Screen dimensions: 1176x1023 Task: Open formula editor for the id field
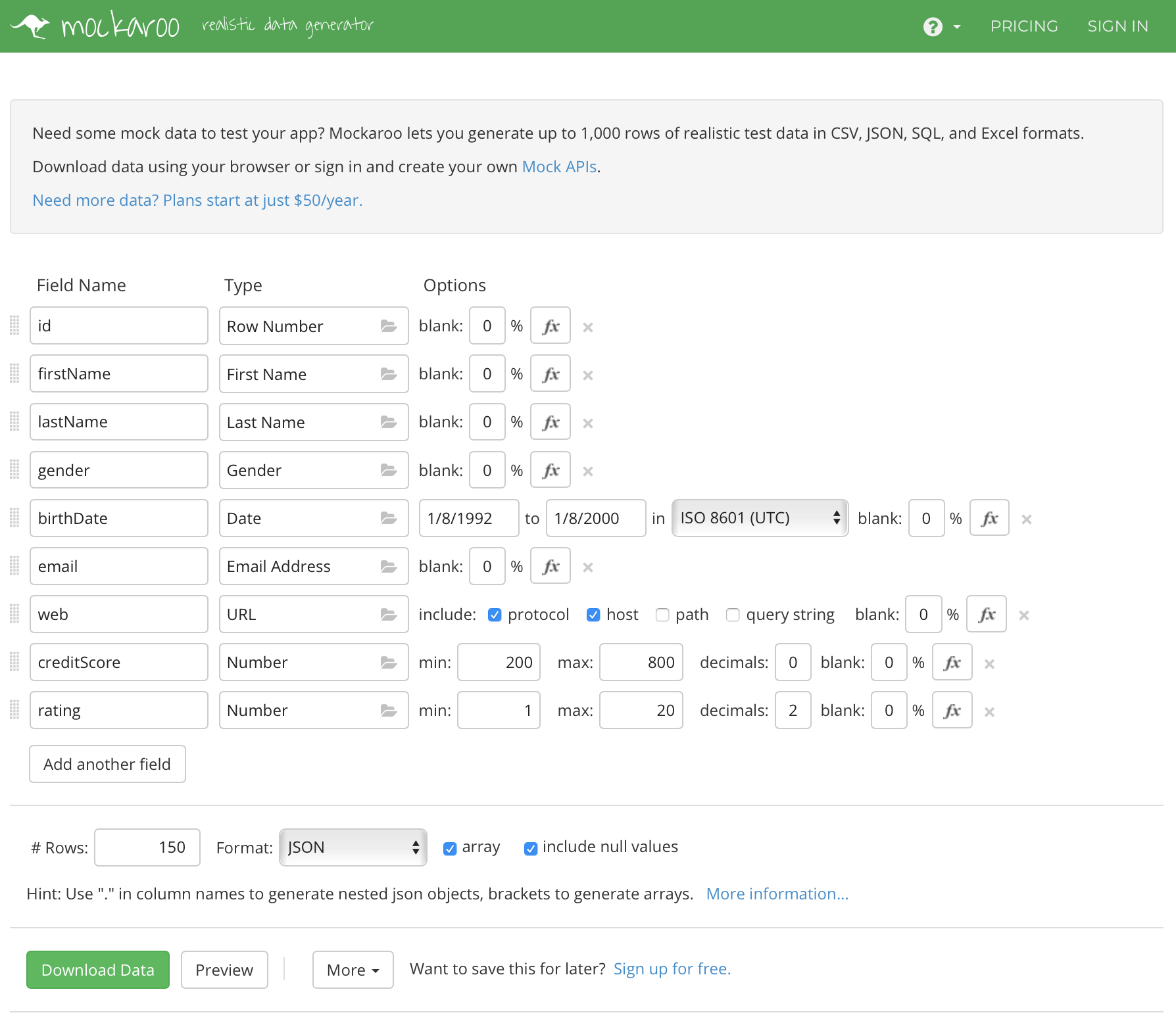coord(551,326)
